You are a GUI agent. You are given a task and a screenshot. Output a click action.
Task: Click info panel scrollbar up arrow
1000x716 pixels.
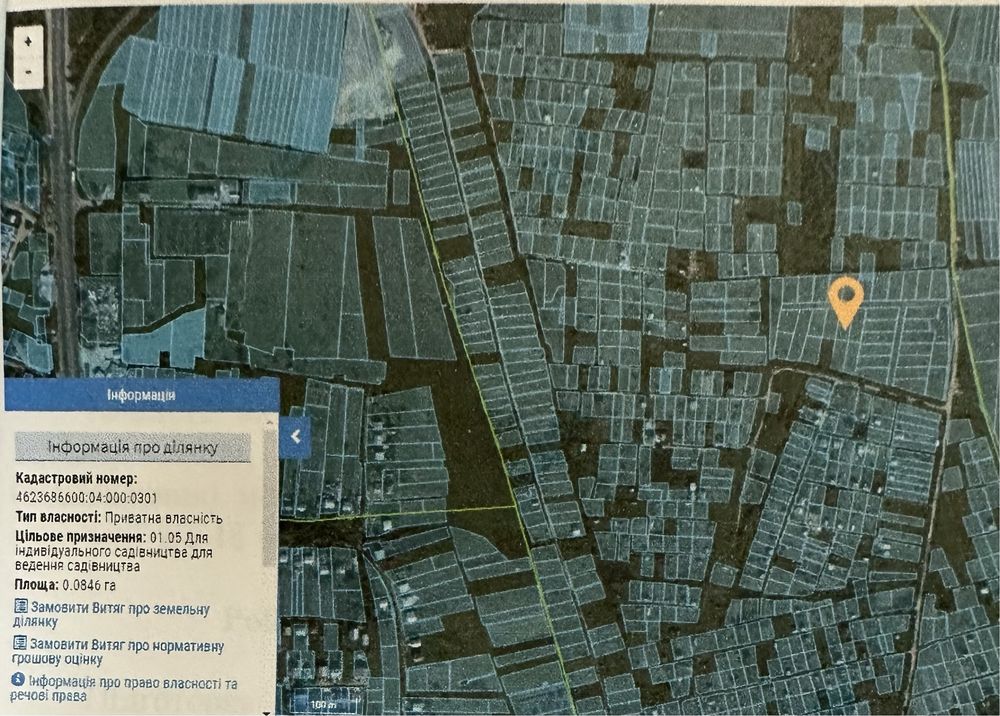tap(270, 423)
